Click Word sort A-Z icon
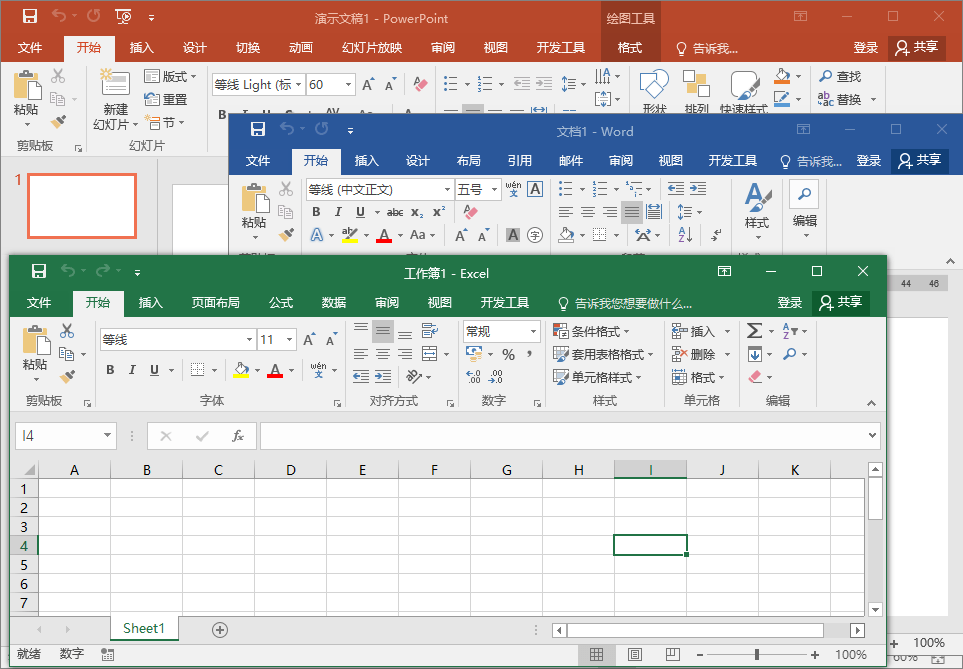Screen dimensions: 963x669 [685, 235]
